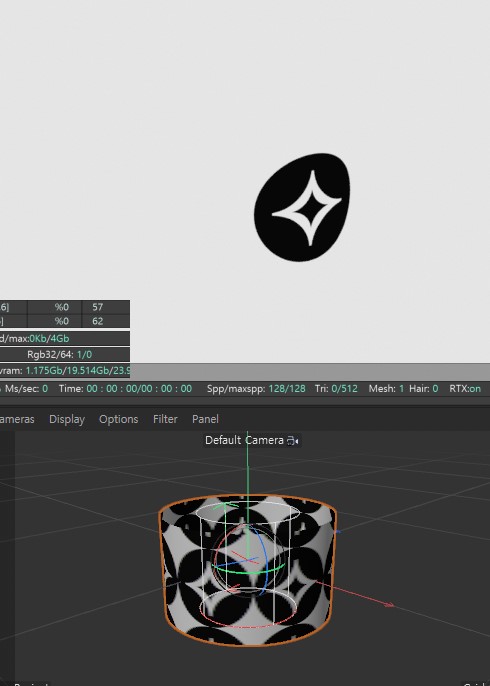Click the red X-axis arrow handle

coord(388,604)
